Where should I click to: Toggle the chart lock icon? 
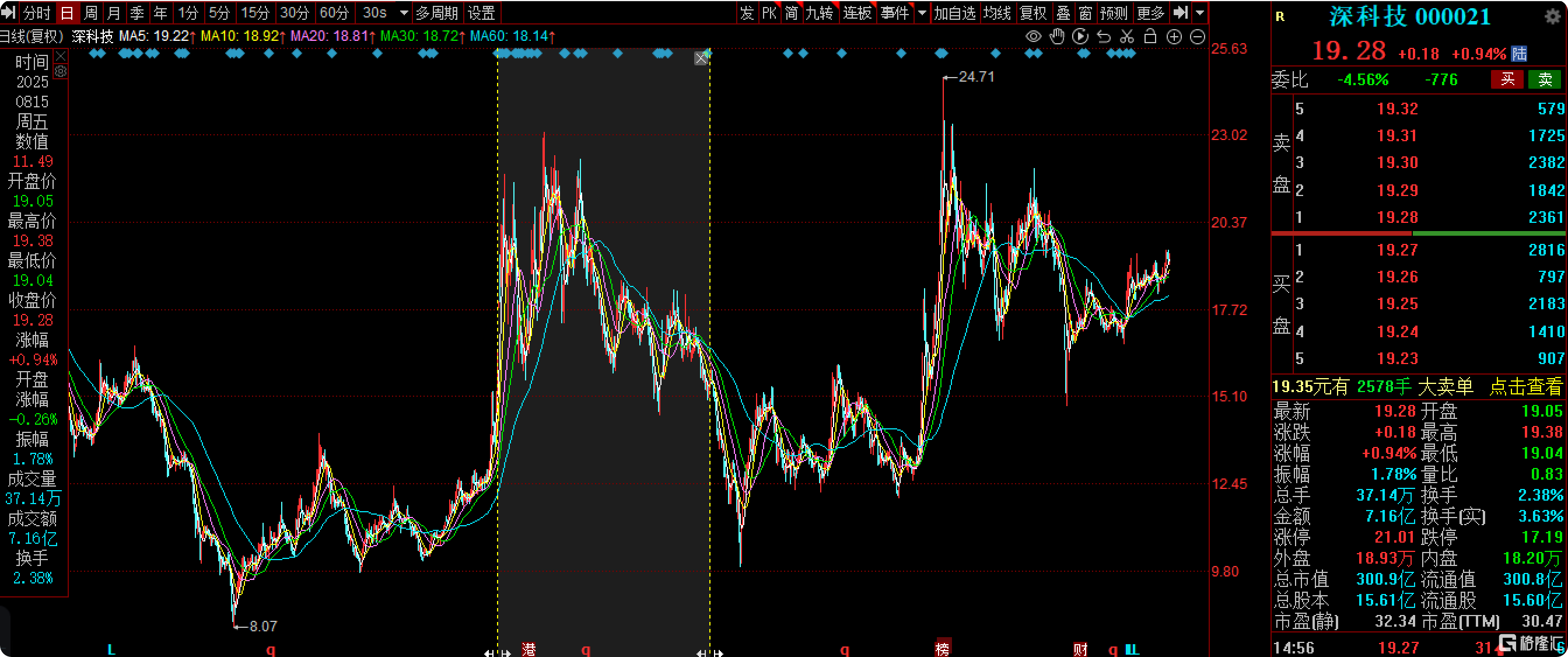1150,37
